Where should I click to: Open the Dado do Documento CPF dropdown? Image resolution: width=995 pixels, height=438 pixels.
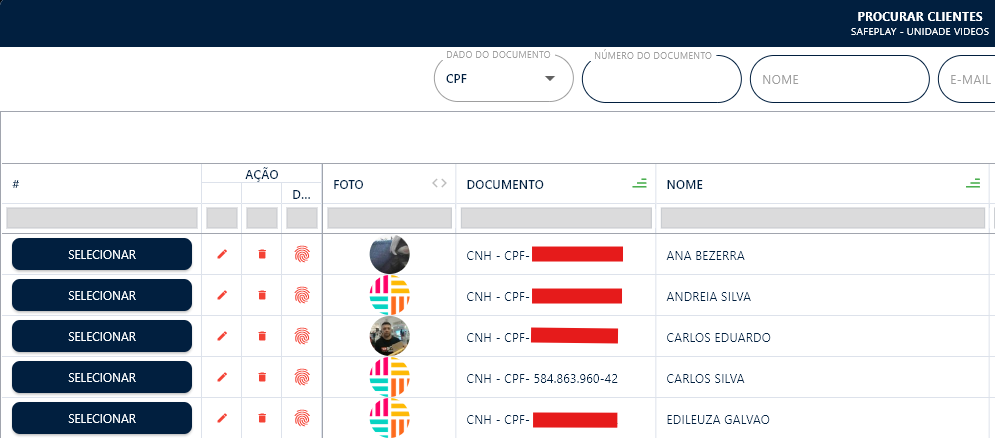click(503, 79)
